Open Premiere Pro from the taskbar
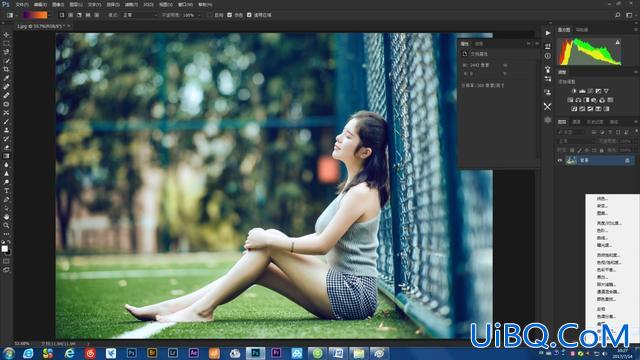This screenshot has height=360, width=640. pos(276,353)
